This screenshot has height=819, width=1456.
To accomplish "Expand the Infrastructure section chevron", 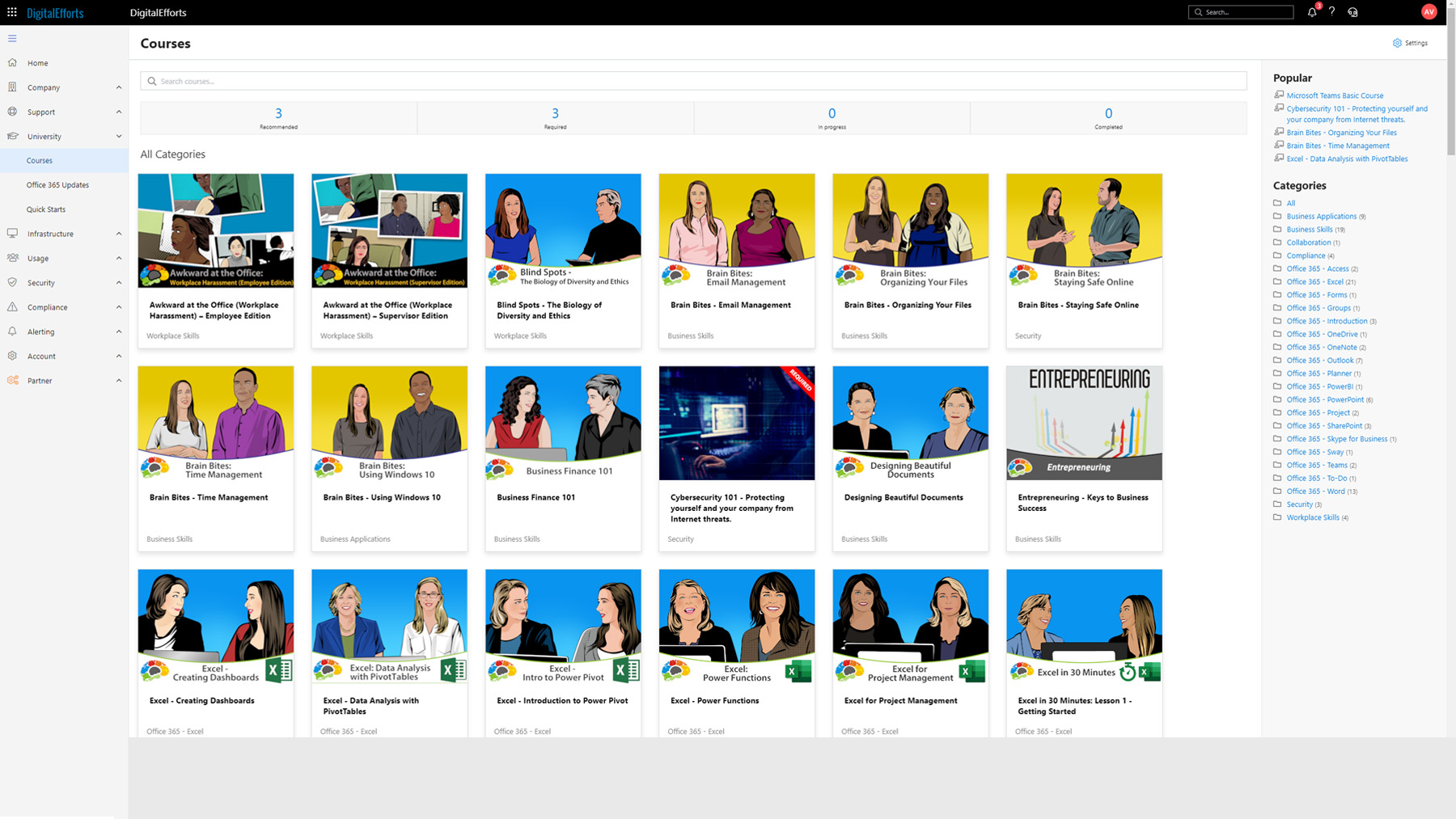I will pyautogui.click(x=119, y=234).
